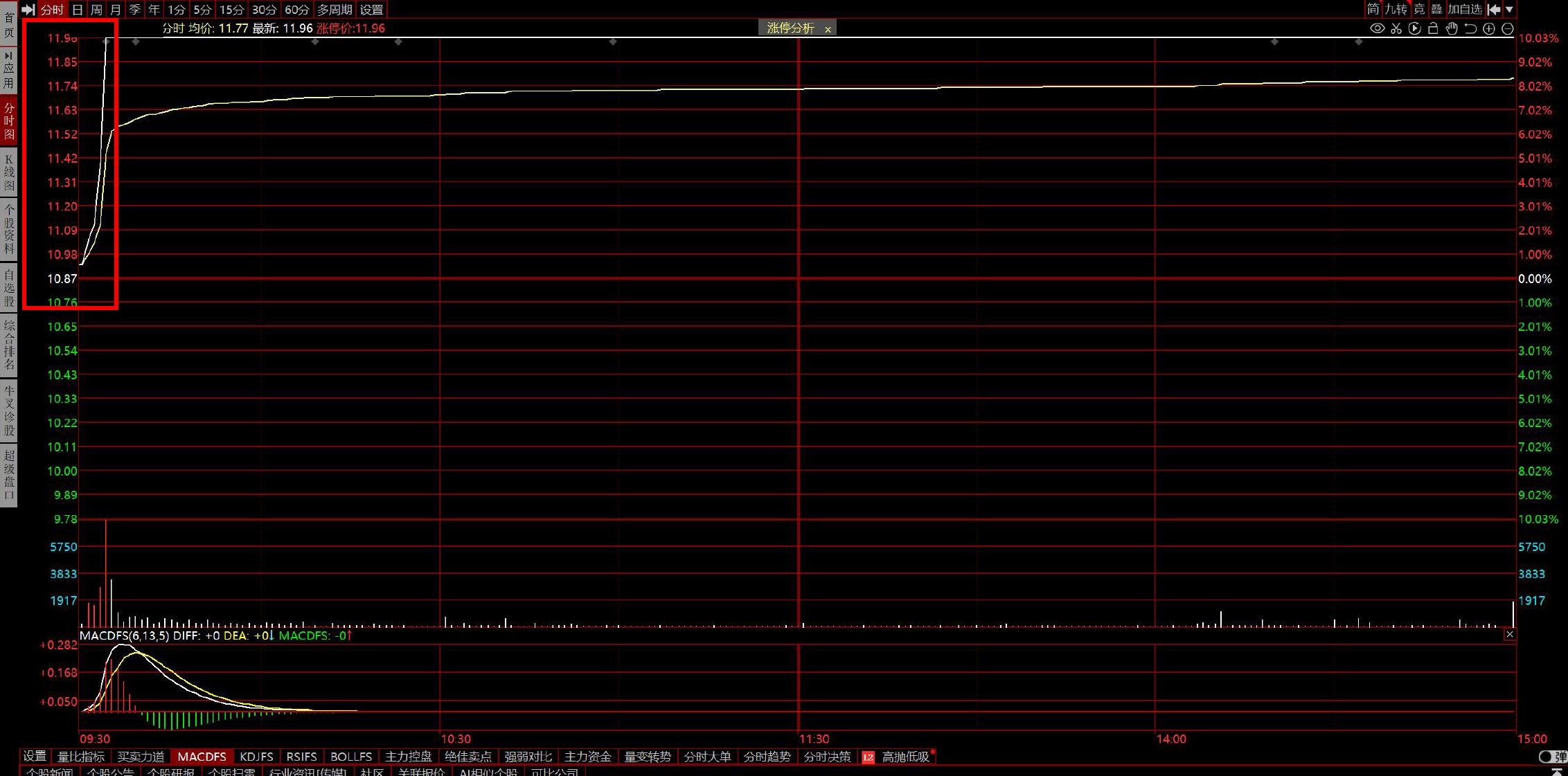This screenshot has height=776, width=1568.
Task: Toggle the 弹 switch at bottom right
Action: (1552, 757)
